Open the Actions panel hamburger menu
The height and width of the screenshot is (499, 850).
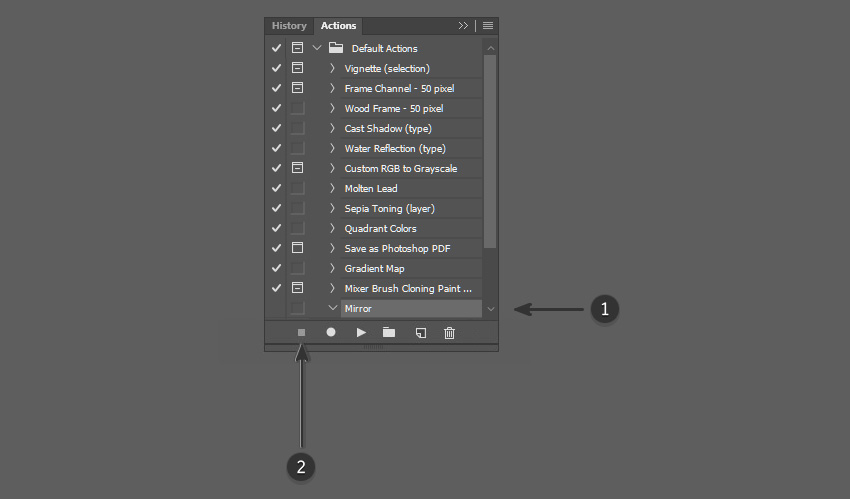point(488,25)
